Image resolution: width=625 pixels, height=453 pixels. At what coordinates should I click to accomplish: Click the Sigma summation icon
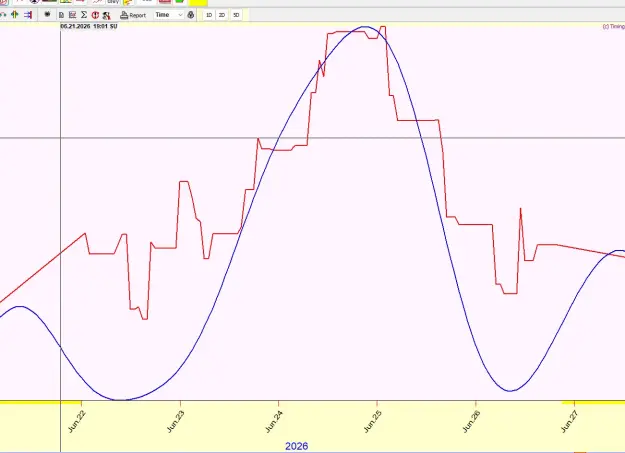(84, 15)
